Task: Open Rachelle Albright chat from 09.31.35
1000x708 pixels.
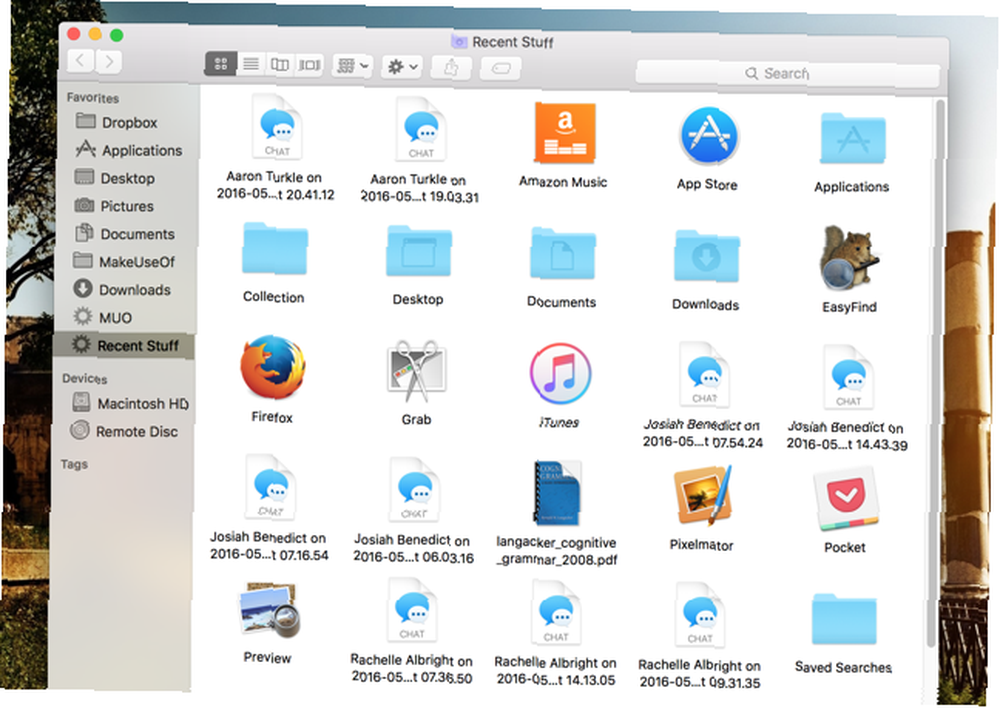Action: pyautogui.click(x=700, y=616)
